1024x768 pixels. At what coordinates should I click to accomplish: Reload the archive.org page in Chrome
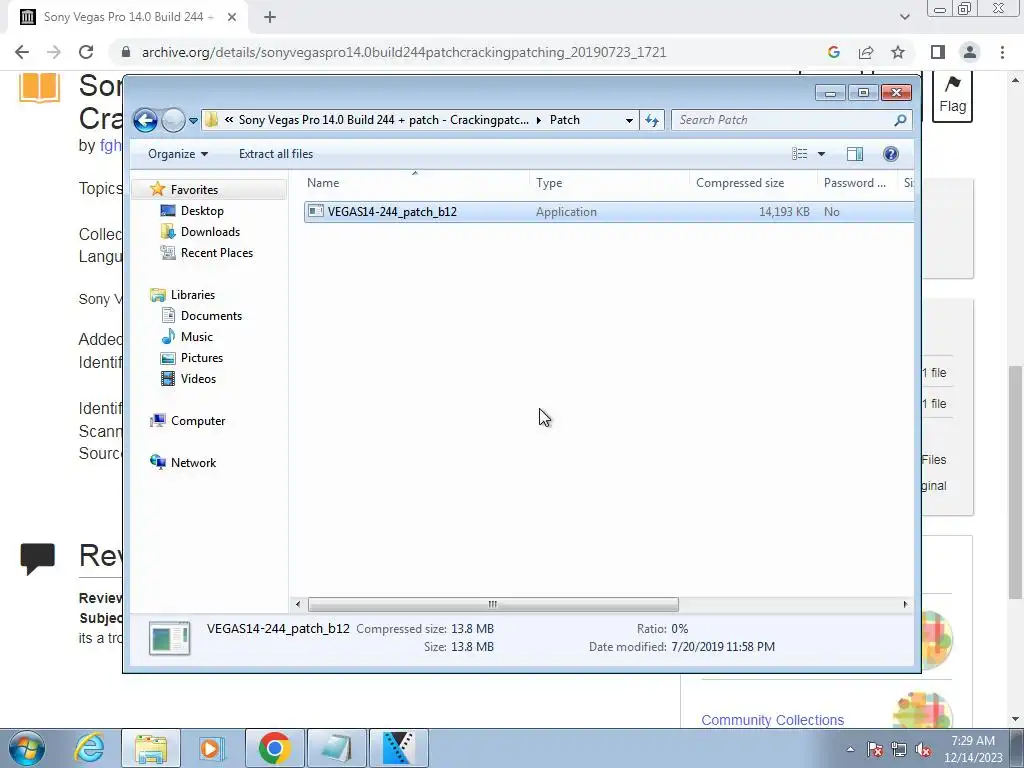(x=86, y=52)
